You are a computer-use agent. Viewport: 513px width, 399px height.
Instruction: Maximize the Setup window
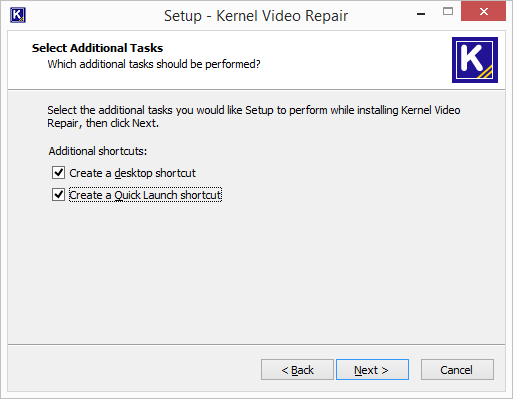pos(448,12)
